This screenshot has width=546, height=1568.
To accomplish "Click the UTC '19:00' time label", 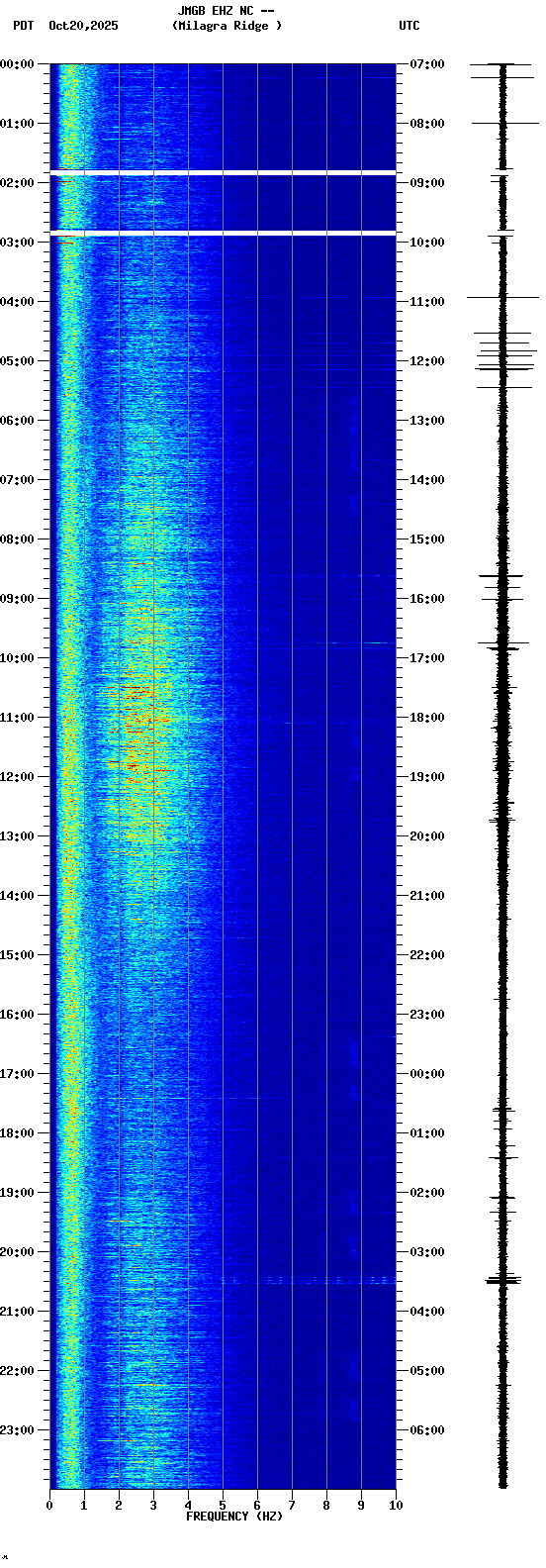I will tap(427, 777).
